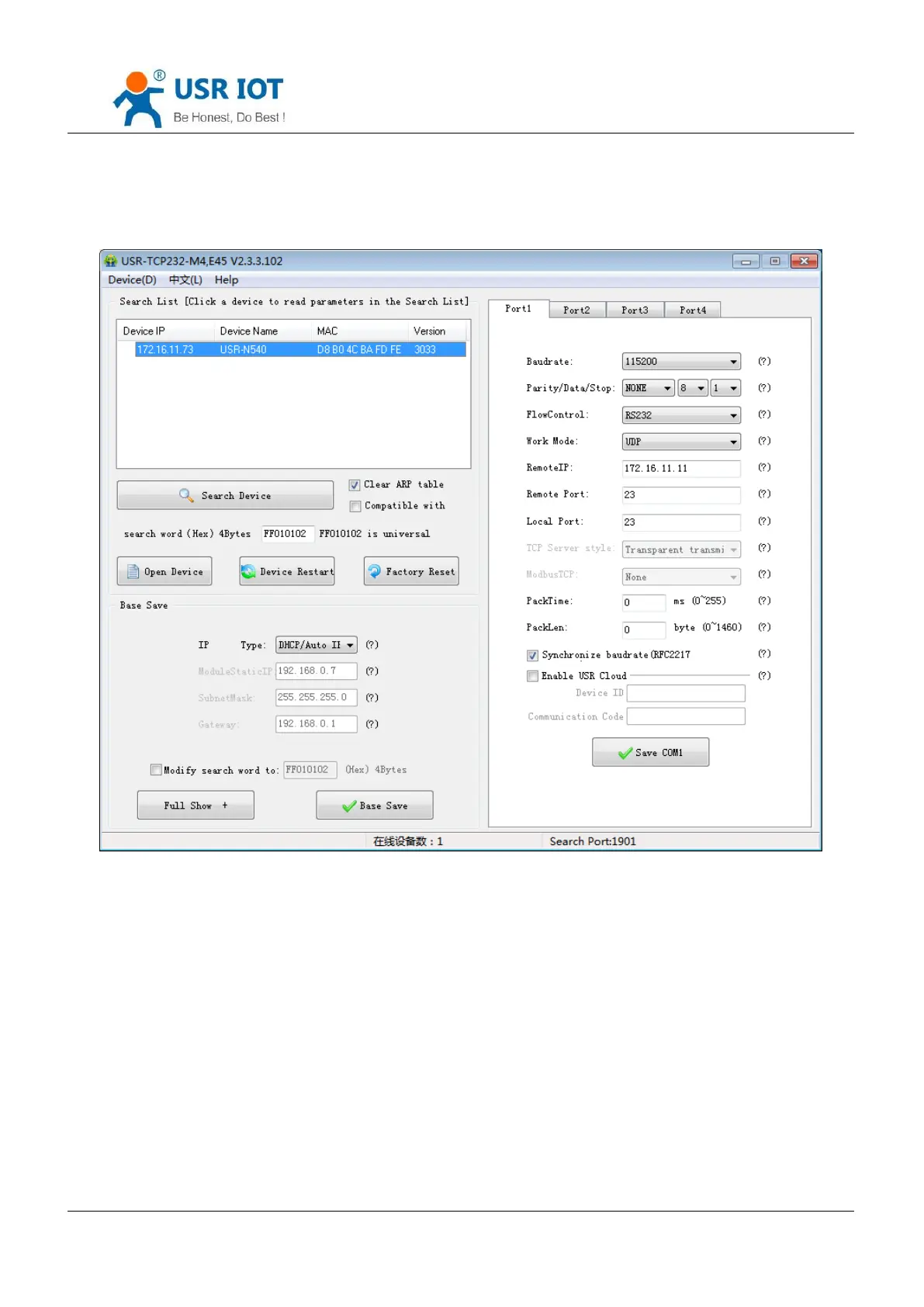
Task: Switch to the Port2 tab
Action: [x=576, y=310]
